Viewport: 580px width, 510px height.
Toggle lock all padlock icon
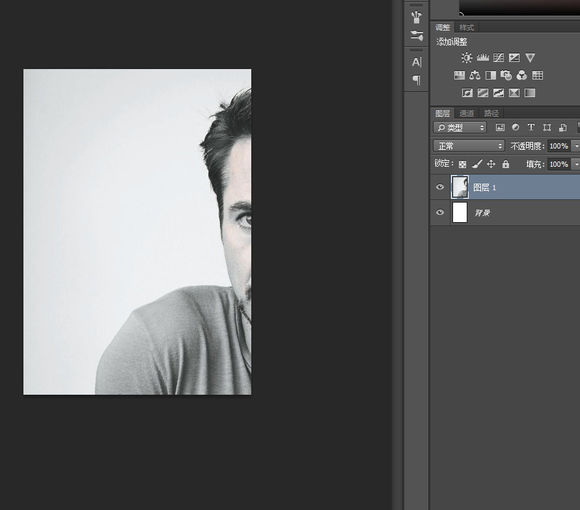pyautogui.click(x=506, y=164)
